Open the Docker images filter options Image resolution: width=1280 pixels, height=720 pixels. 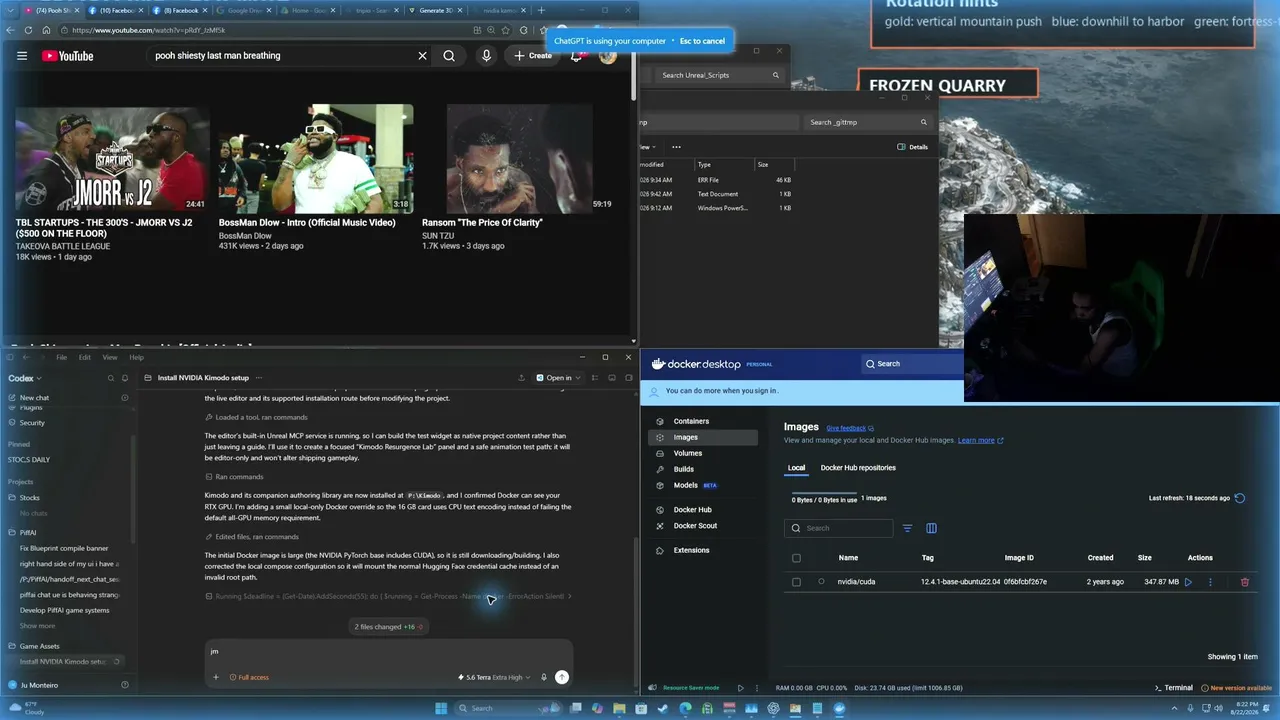(907, 528)
